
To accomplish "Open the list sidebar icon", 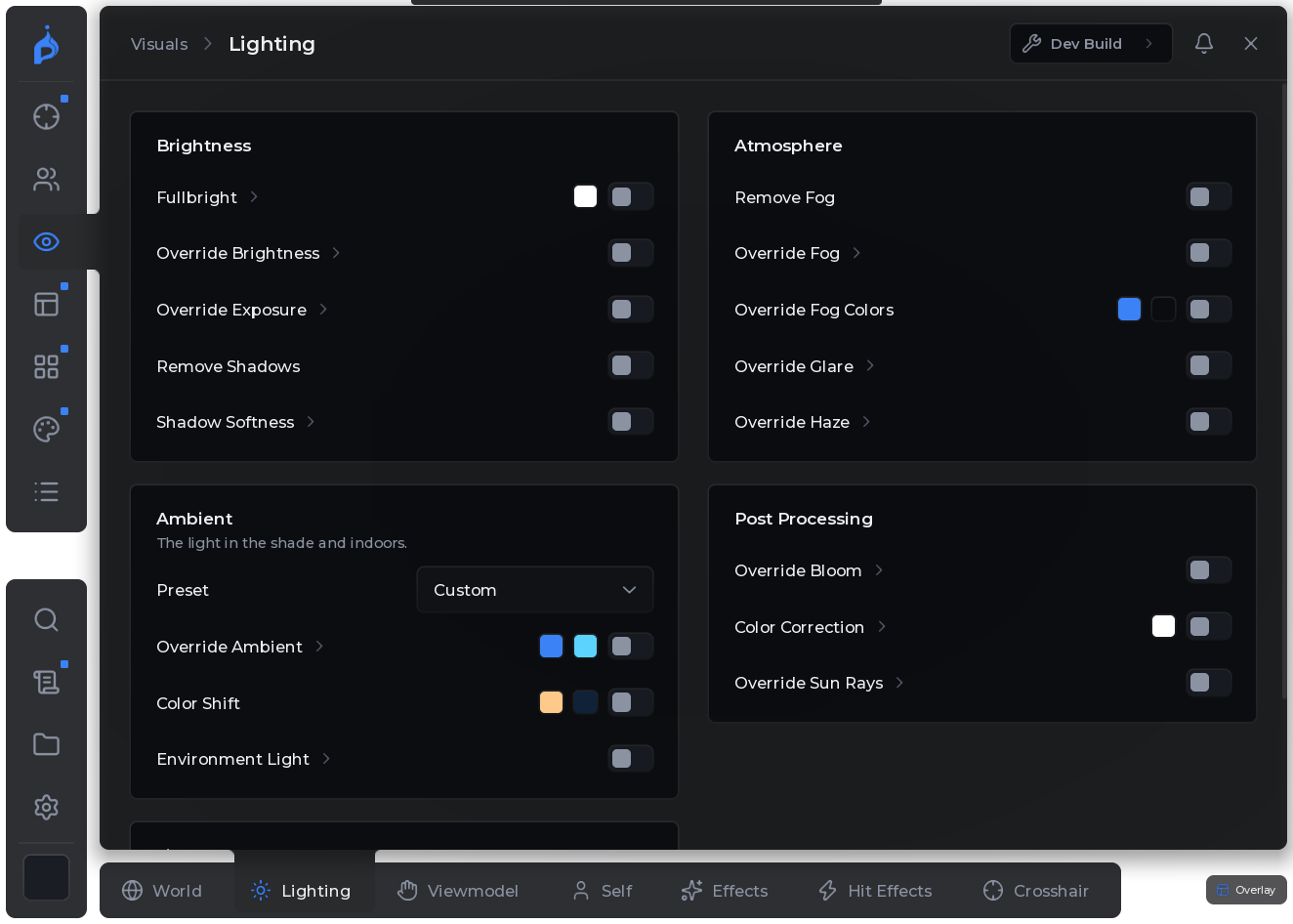I will (46, 491).
